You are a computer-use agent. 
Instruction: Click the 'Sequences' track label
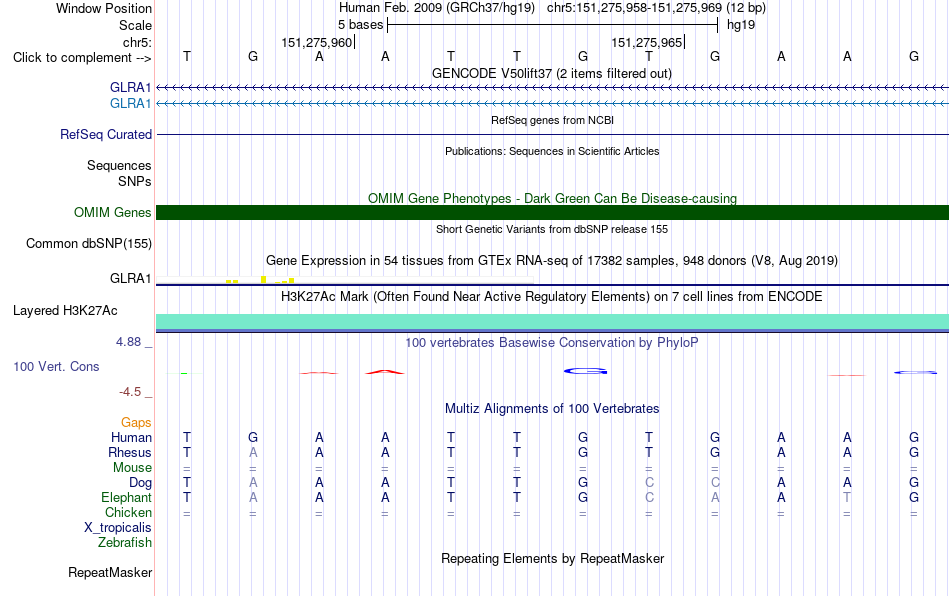[x=119, y=165]
